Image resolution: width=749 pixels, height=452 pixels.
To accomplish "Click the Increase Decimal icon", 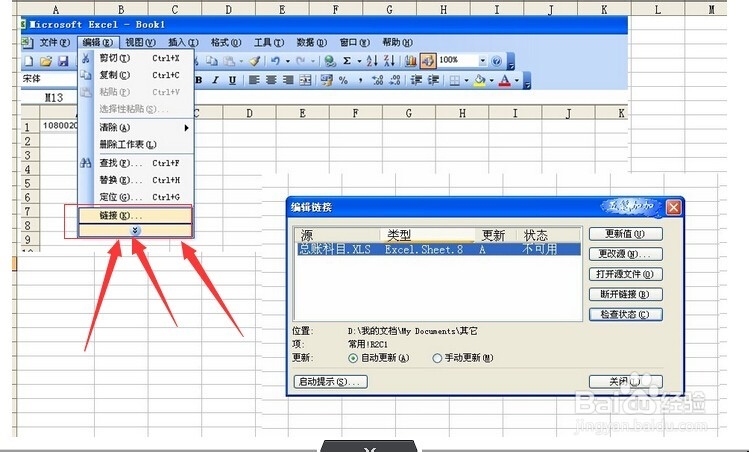I will tap(377, 80).
